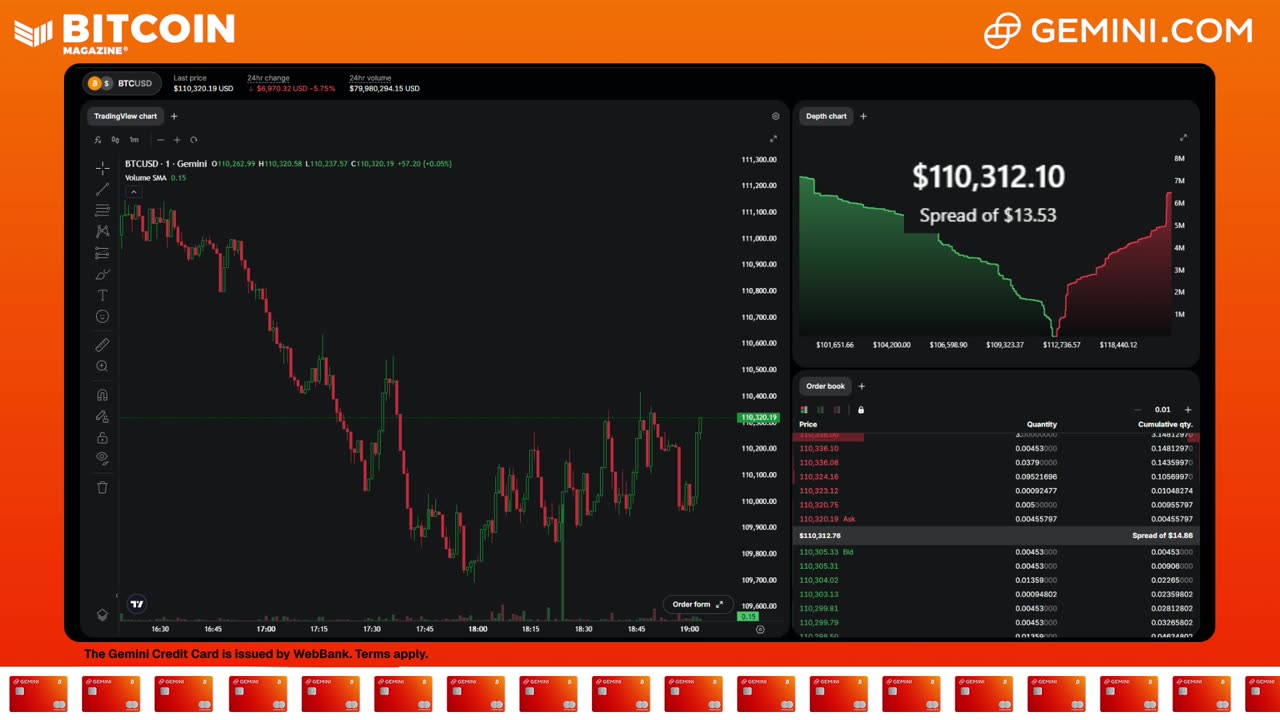Open the Order form button
The height and width of the screenshot is (720, 1280).
[698, 604]
